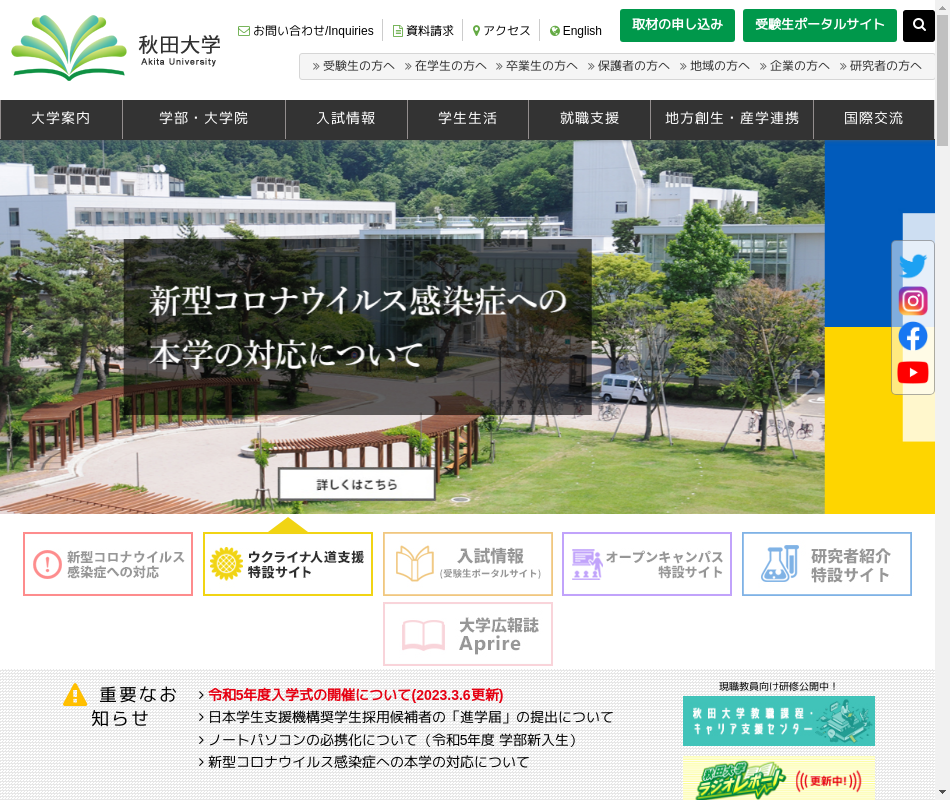Open the researcher introduction flask banner
Screen dimensions: 950x800
826,564
